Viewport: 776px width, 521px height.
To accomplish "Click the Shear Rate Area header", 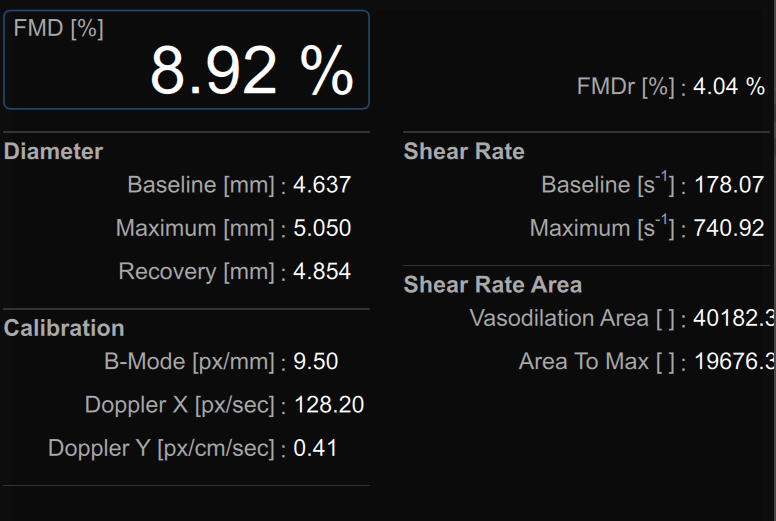I will (492, 285).
